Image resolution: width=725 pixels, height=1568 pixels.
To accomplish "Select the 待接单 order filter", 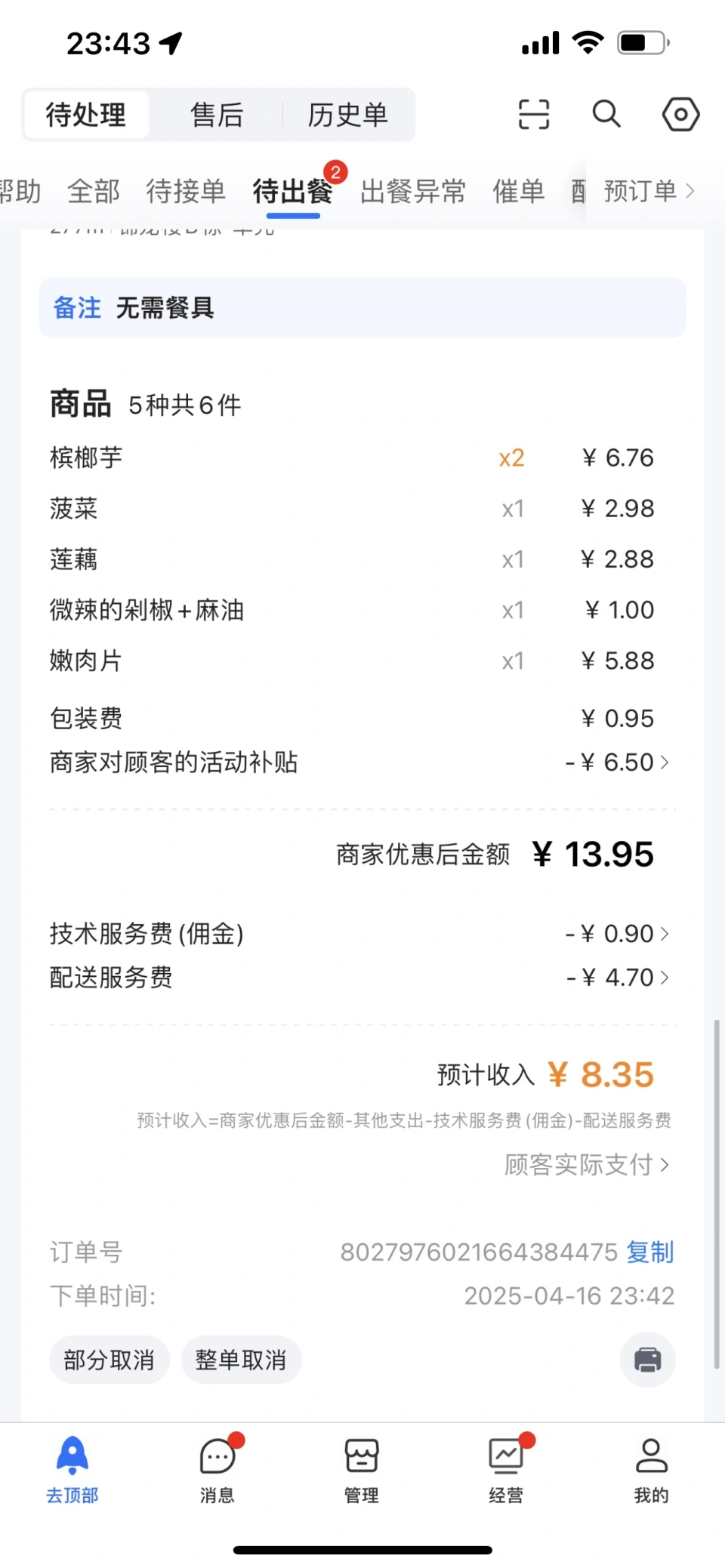I will tap(186, 192).
